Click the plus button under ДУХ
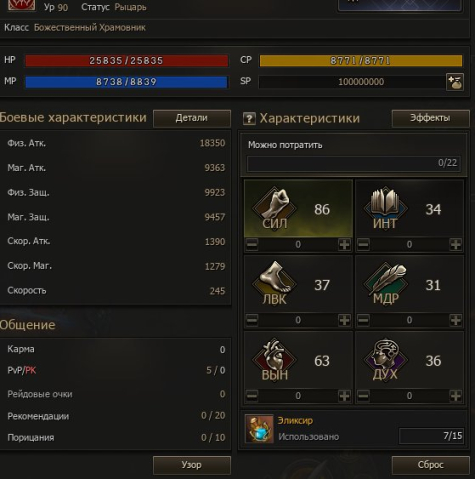The width and height of the screenshot is (475, 479). click(456, 396)
